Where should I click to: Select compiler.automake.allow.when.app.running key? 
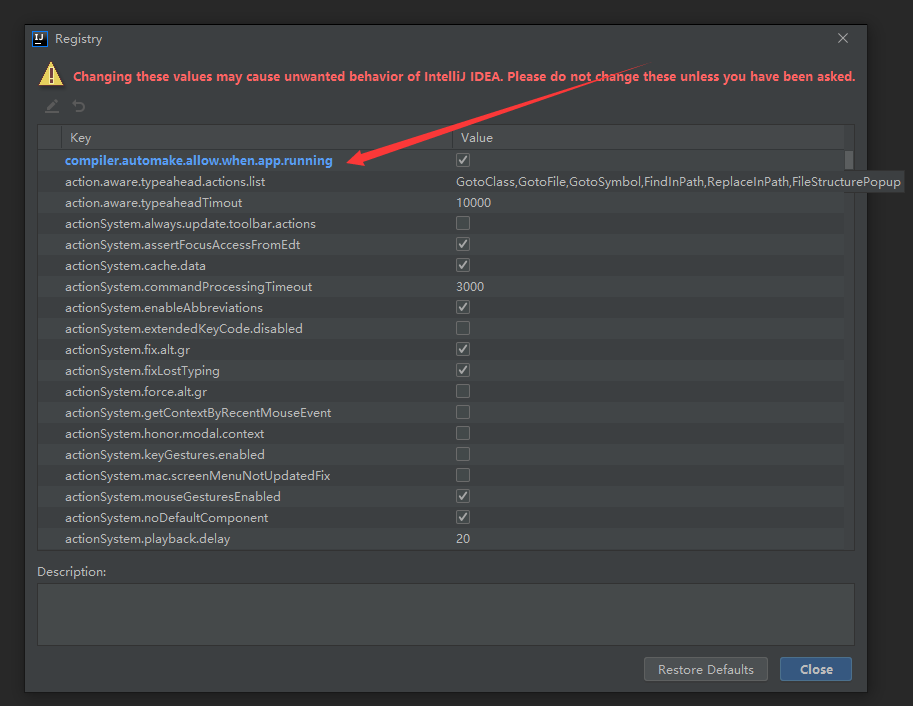(x=199, y=160)
